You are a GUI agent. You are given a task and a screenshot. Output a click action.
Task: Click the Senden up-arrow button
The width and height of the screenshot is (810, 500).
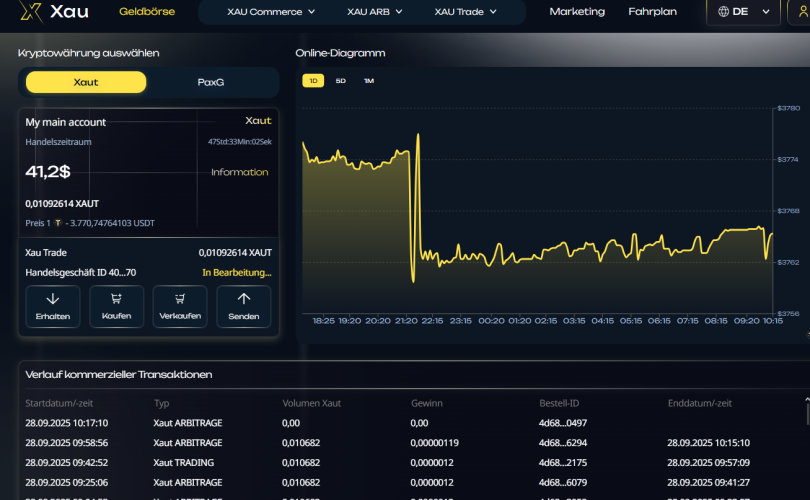(x=243, y=306)
